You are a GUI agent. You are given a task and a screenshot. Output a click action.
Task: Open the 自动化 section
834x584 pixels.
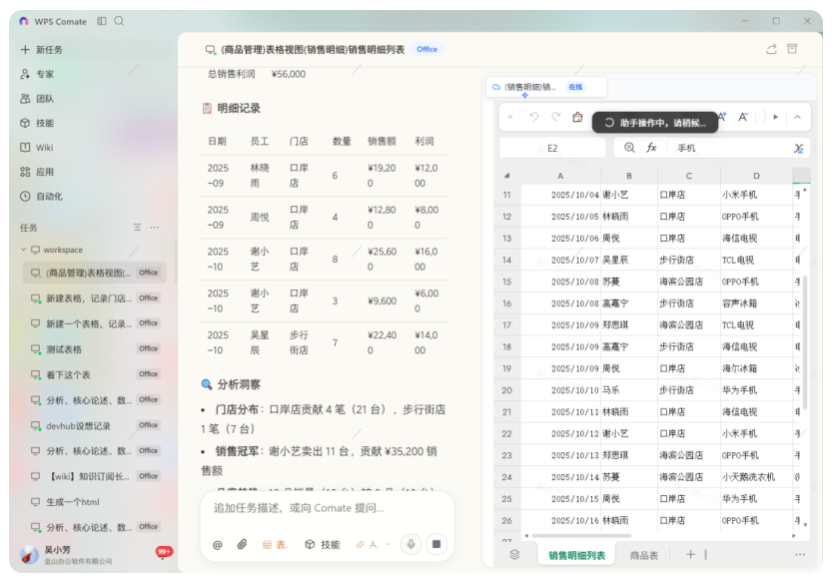(x=41, y=196)
